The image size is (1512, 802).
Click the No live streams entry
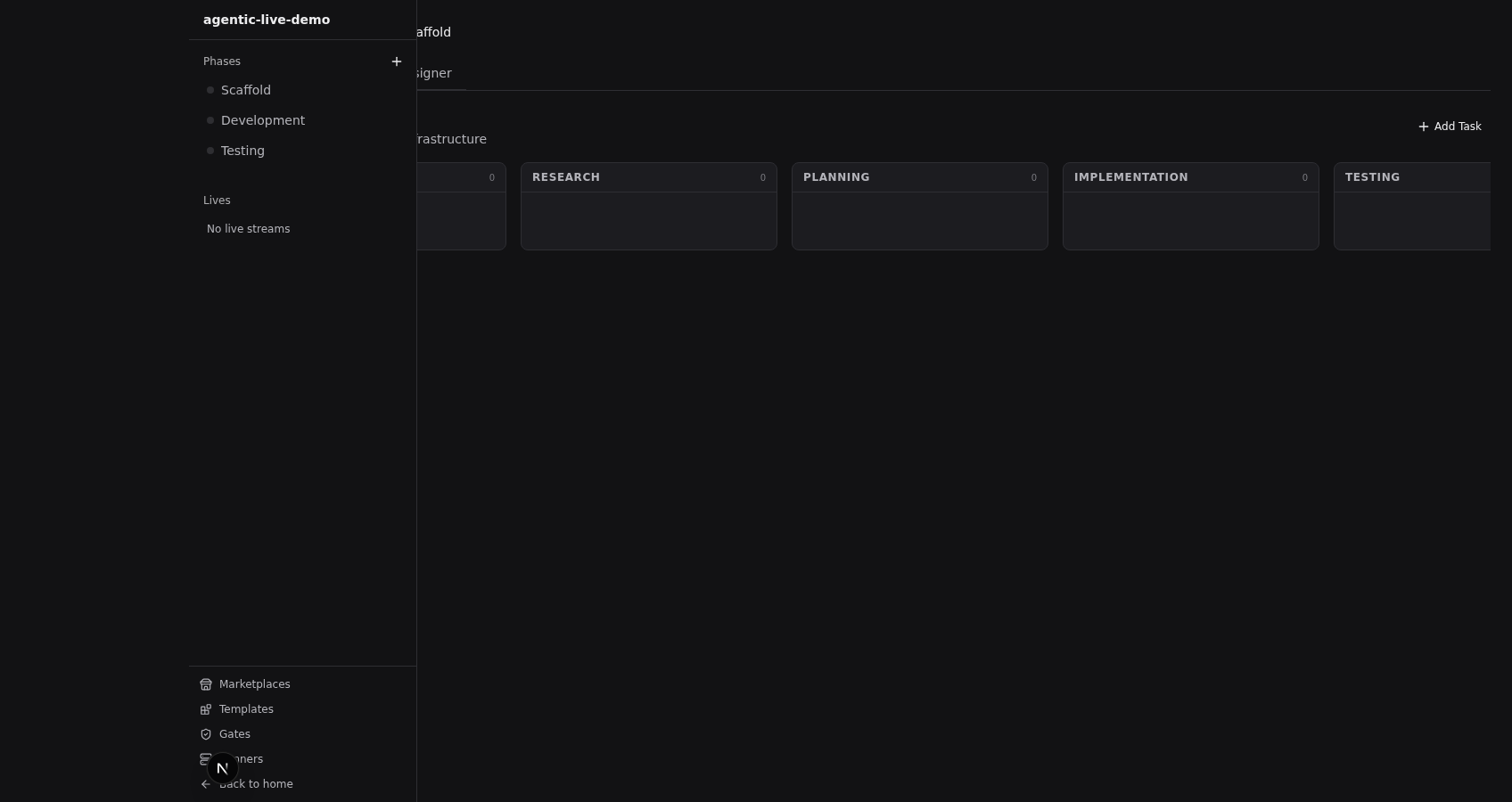coord(248,229)
